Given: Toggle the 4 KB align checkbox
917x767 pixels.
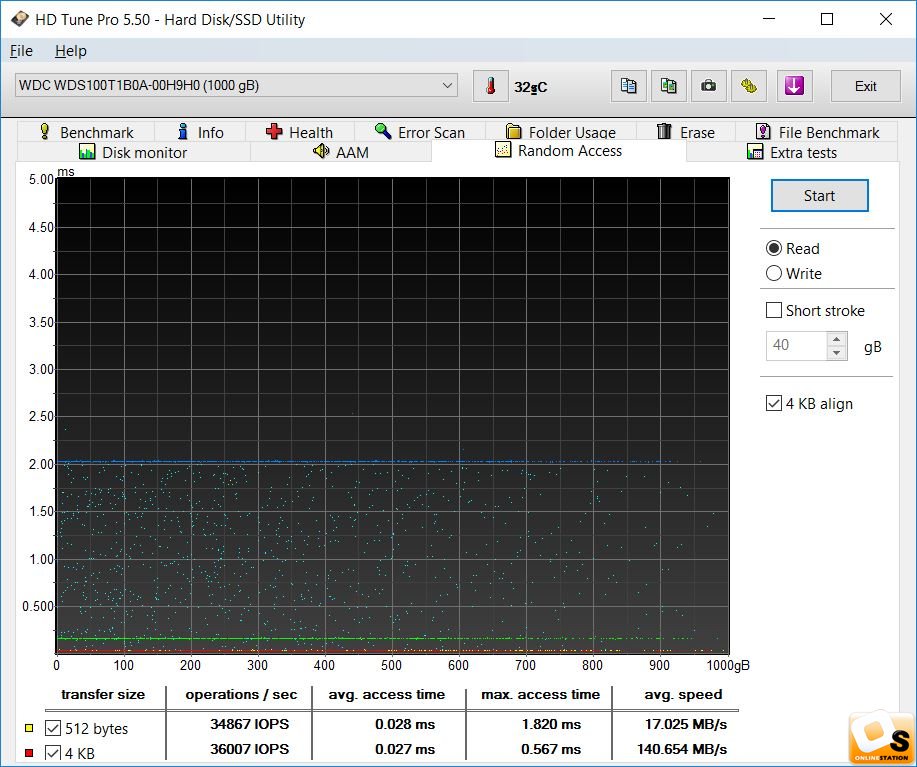Looking at the screenshot, I should point(774,403).
